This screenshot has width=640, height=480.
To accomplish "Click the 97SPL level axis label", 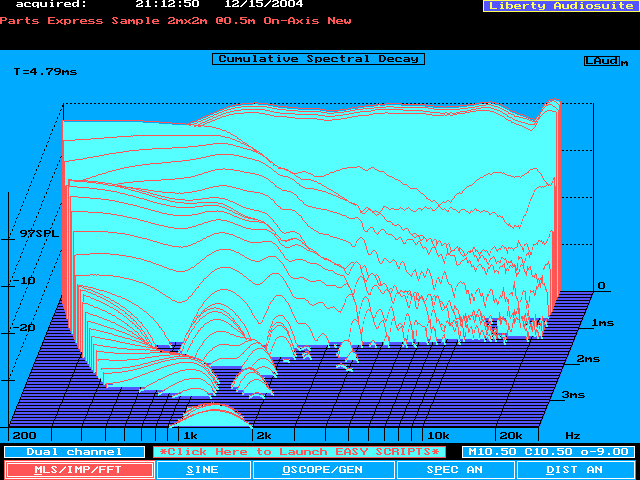I will [x=38, y=233].
